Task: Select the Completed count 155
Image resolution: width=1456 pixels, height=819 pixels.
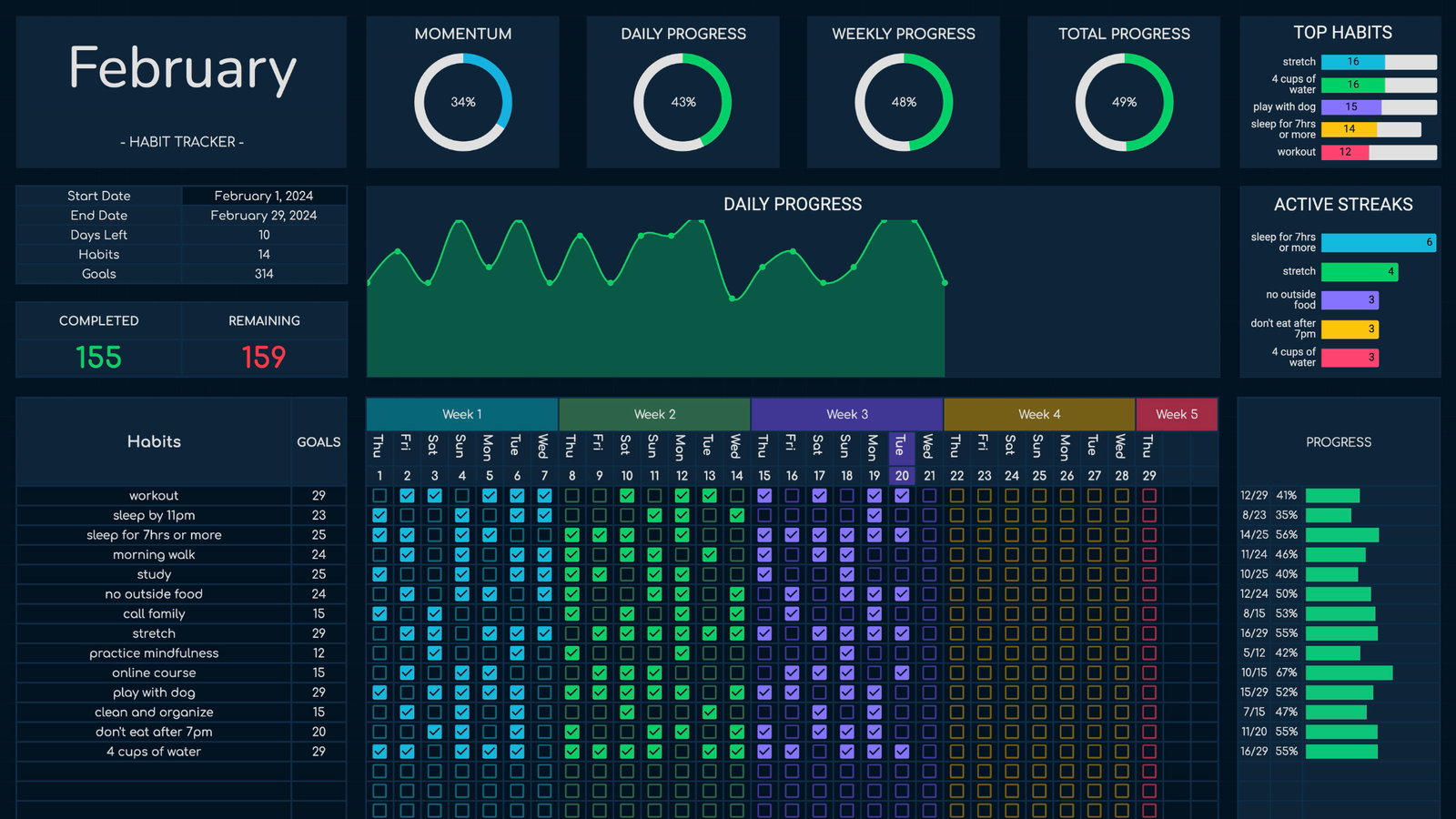Action: (98, 357)
